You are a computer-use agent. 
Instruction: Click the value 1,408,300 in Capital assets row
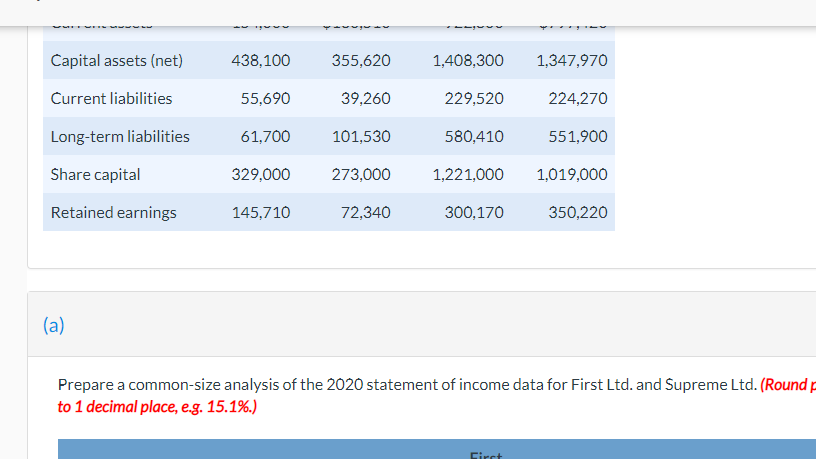pos(468,60)
